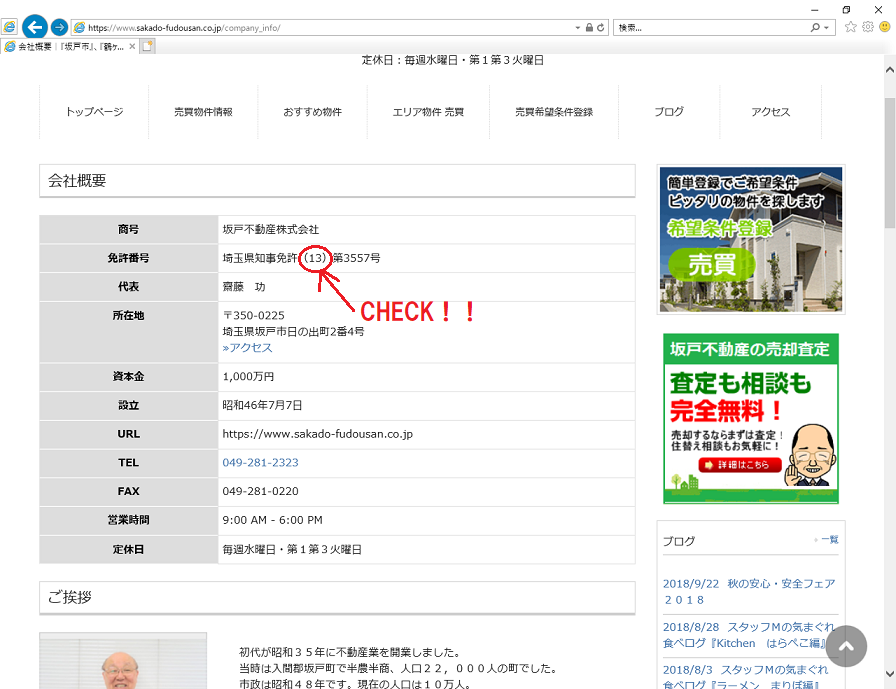Image resolution: width=896 pixels, height=689 pixels.
Task: Open the おすすめ物件 menu item
Action: [313, 112]
